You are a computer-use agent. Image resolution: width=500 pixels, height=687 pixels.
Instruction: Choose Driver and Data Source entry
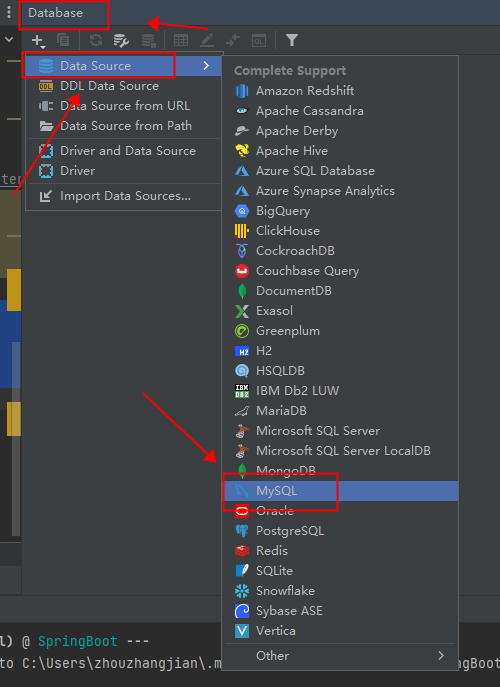124,151
